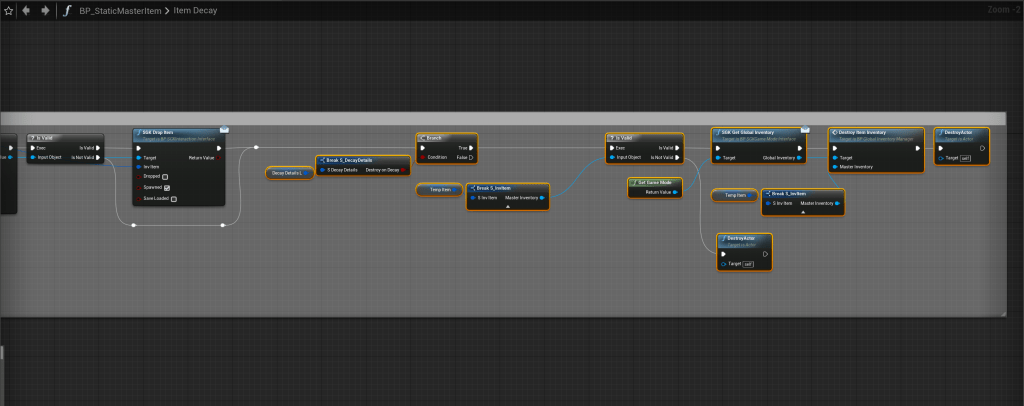Click Get Game Mode's Return Value pin
Viewport: 1024px width, 406px height.
pyautogui.click(x=675, y=192)
